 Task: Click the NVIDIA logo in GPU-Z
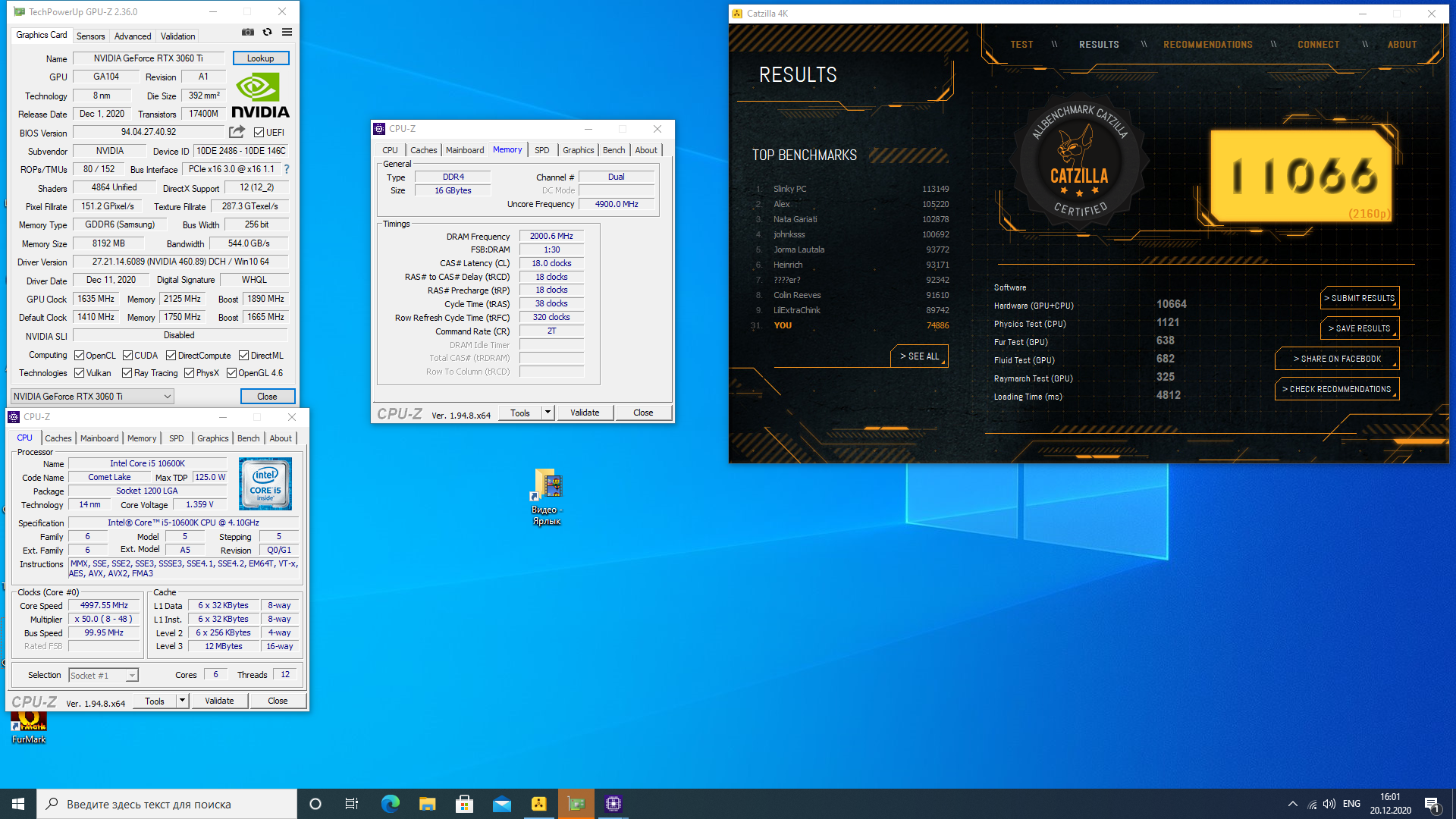pos(260,96)
